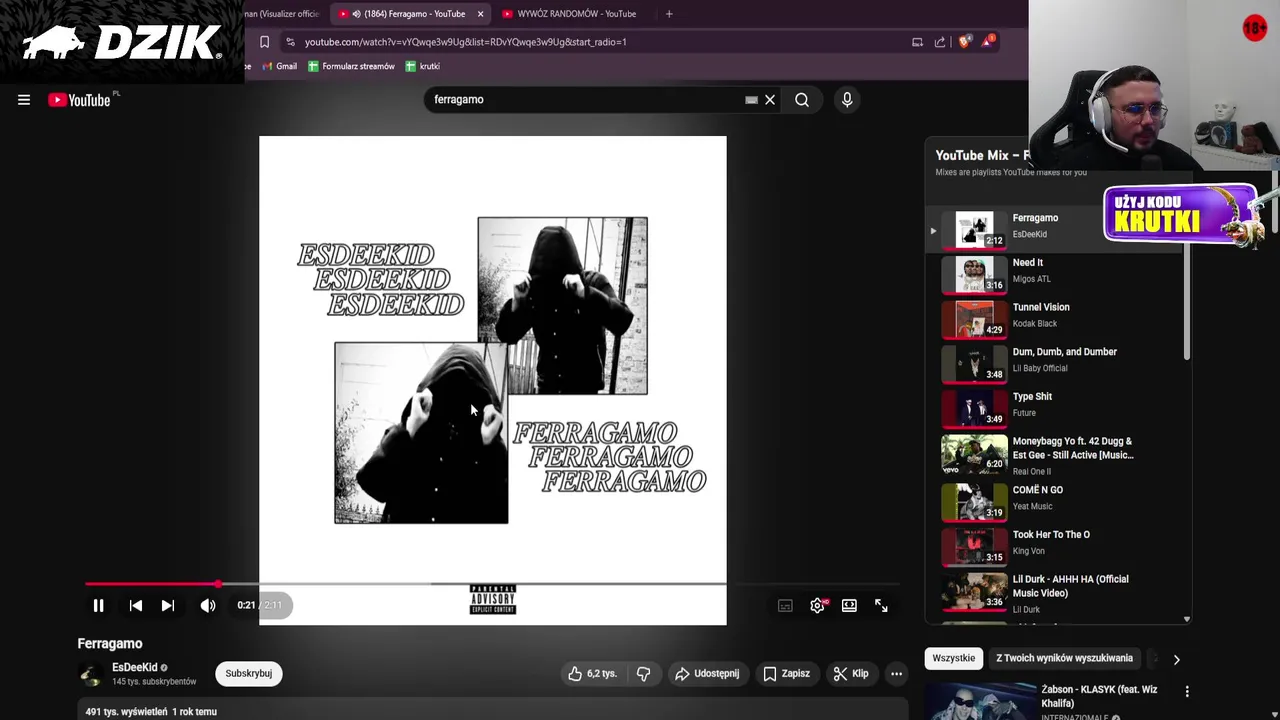The image size is (1280, 720).
Task: Switch to theater mode
Action: [849, 605]
